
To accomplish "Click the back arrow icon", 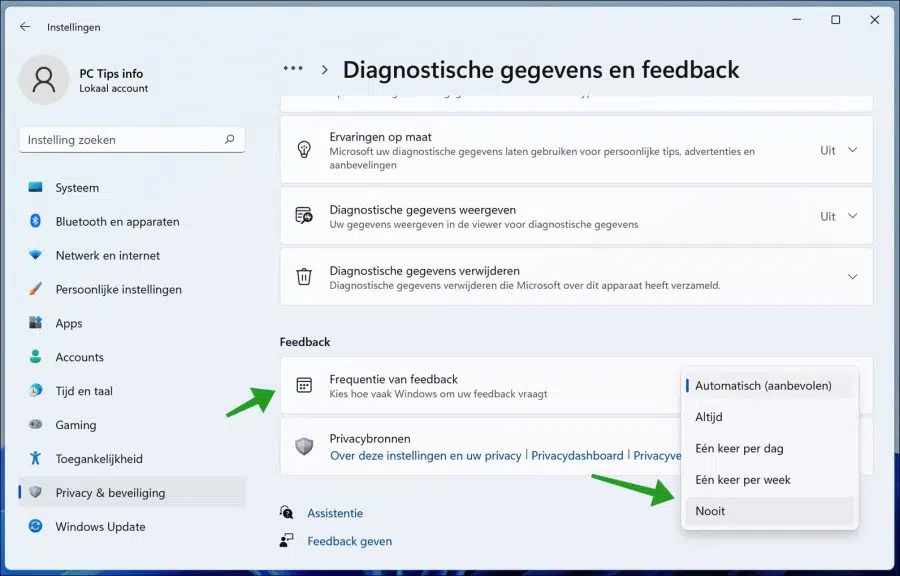I will click(25, 26).
